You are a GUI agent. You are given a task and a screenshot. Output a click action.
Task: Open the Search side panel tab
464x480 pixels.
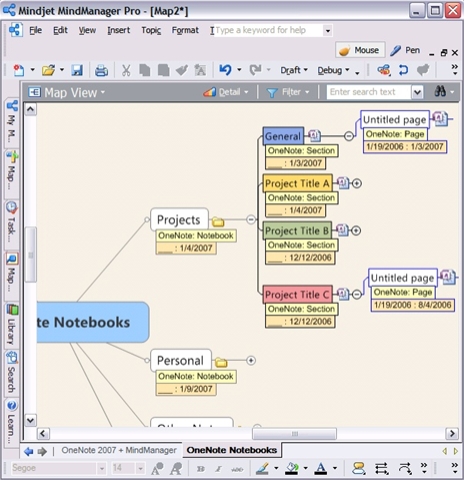[12, 373]
